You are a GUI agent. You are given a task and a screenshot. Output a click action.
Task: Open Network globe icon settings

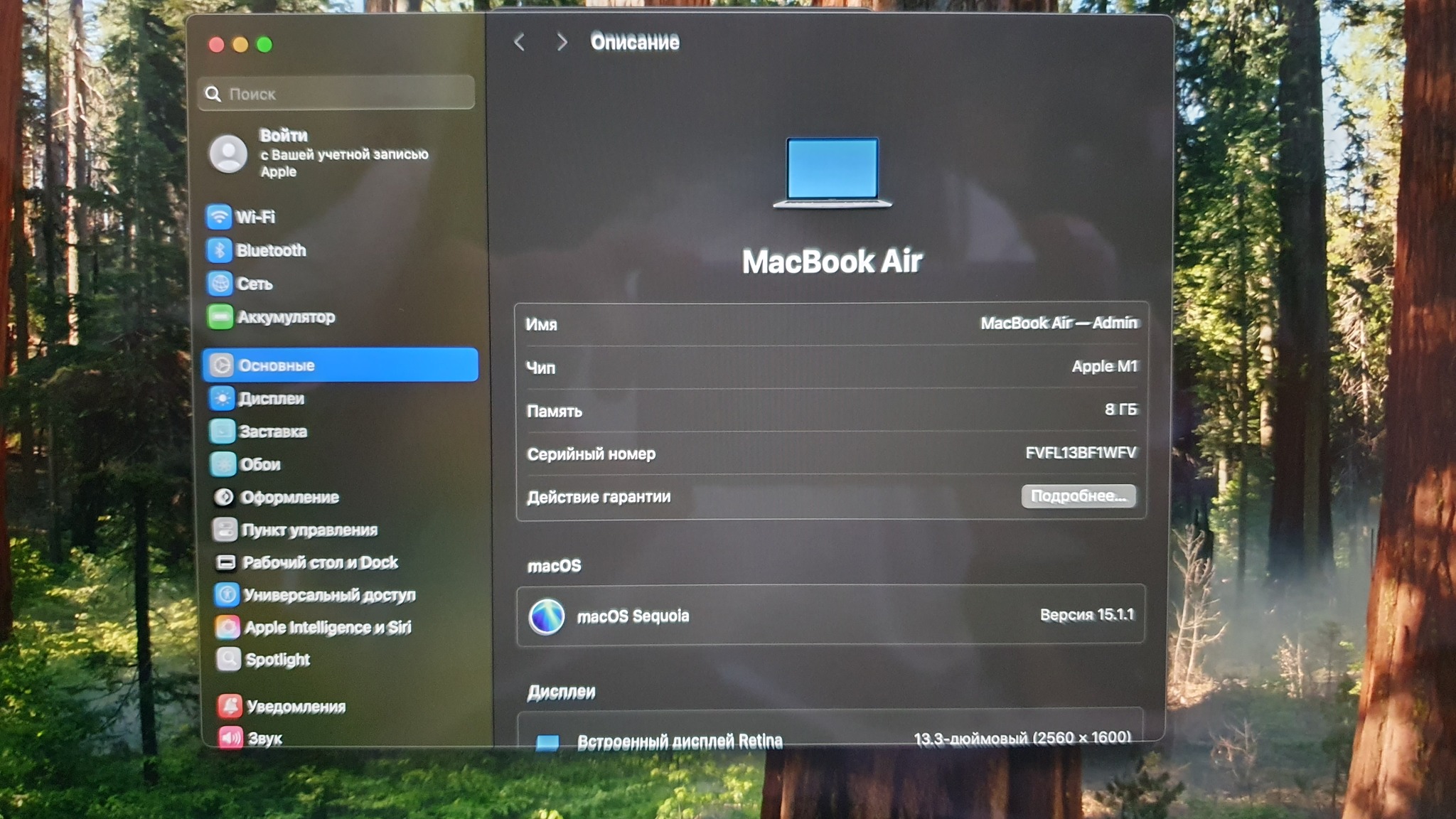point(220,283)
